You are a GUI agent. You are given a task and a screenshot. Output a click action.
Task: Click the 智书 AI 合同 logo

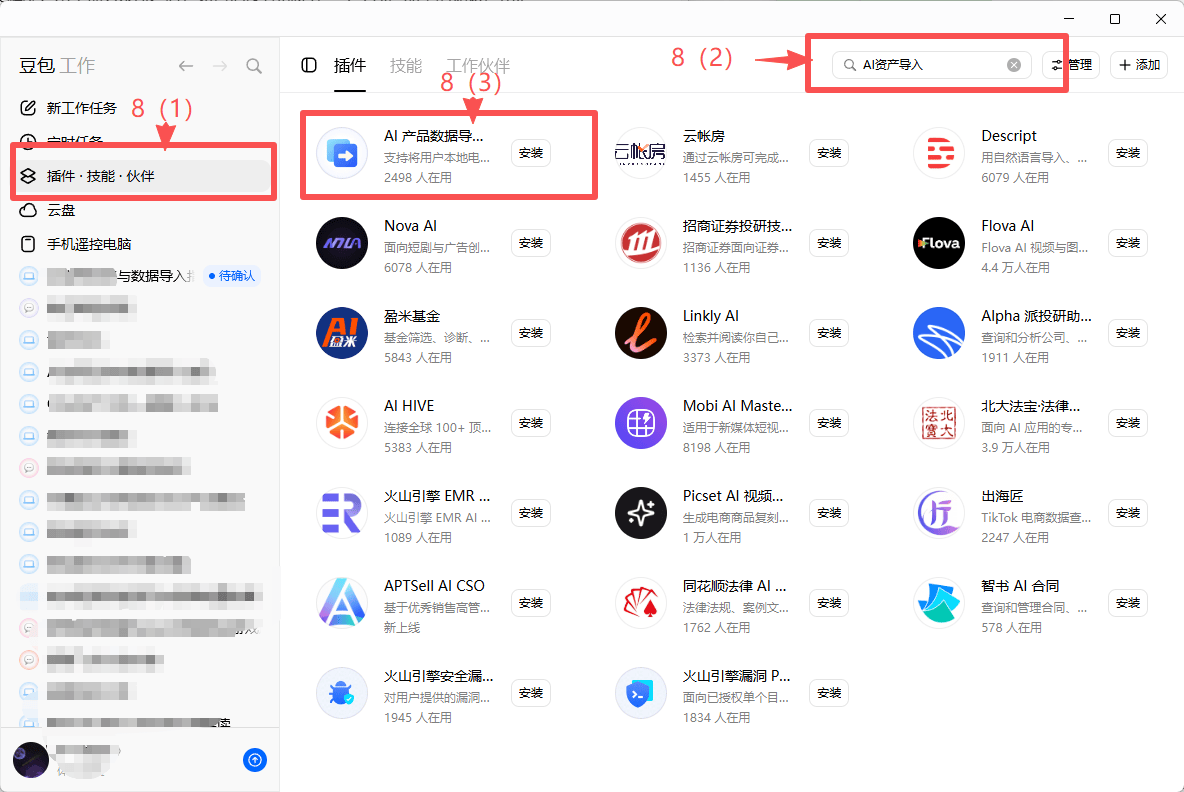tap(939, 602)
